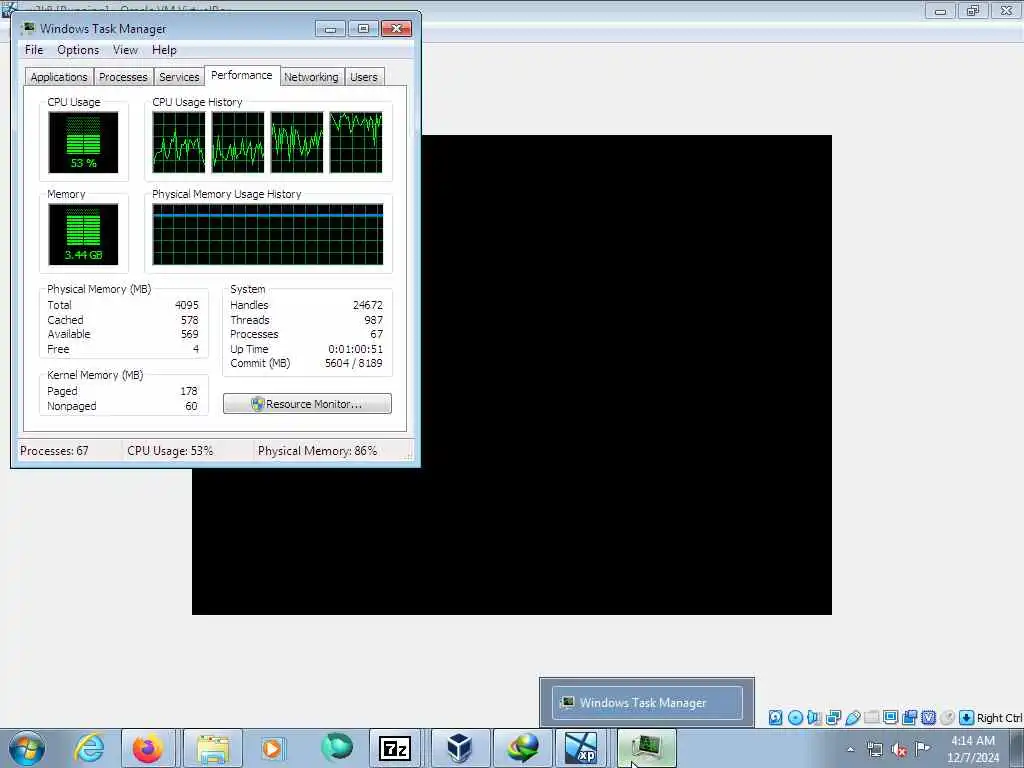The width and height of the screenshot is (1024, 768).
Task: Click the first CPU Usage History graph
Action: (178, 142)
